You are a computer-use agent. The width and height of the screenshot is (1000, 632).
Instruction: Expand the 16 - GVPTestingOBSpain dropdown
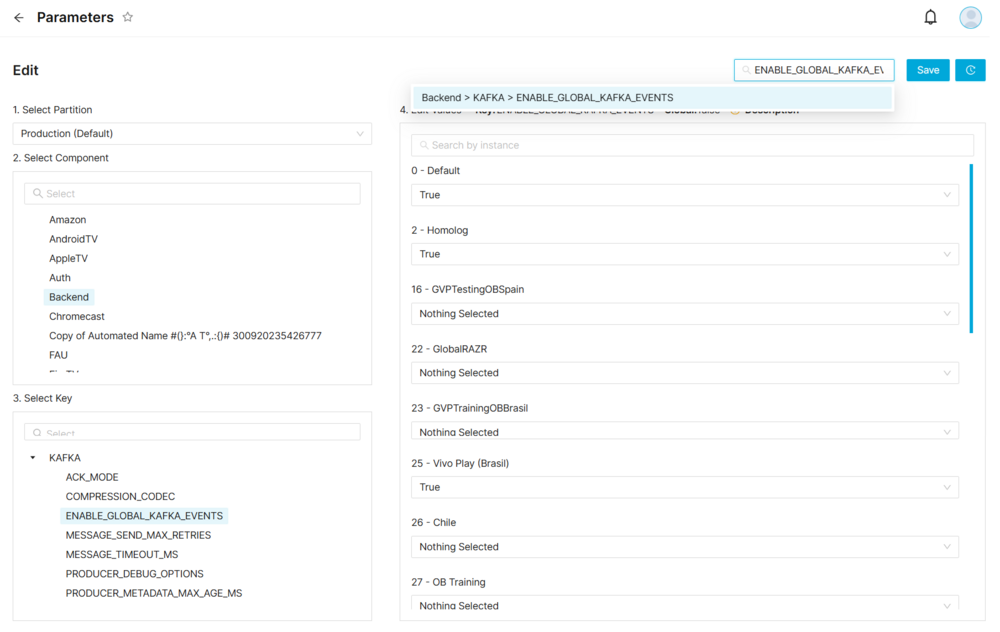coord(684,314)
